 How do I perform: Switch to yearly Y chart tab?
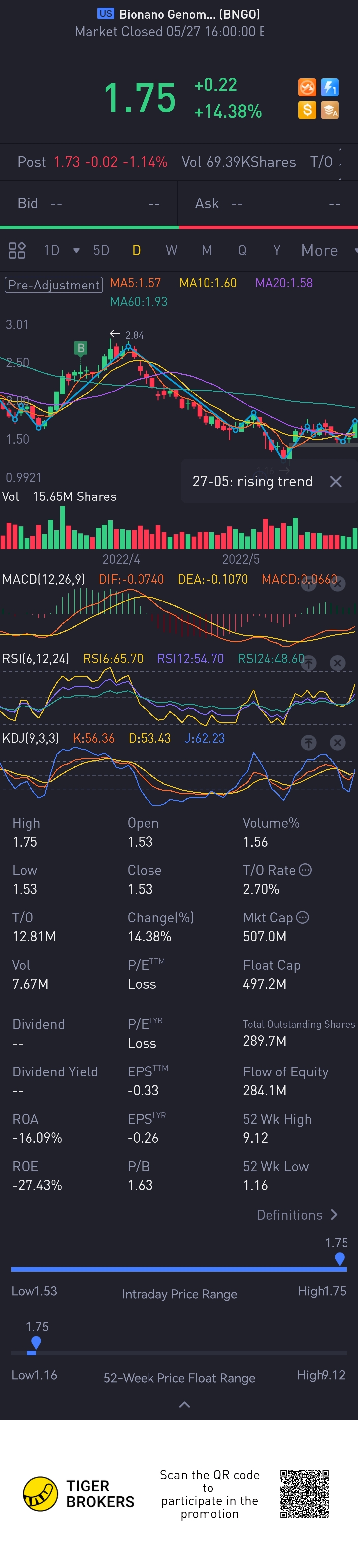click(x=277, y=250)
